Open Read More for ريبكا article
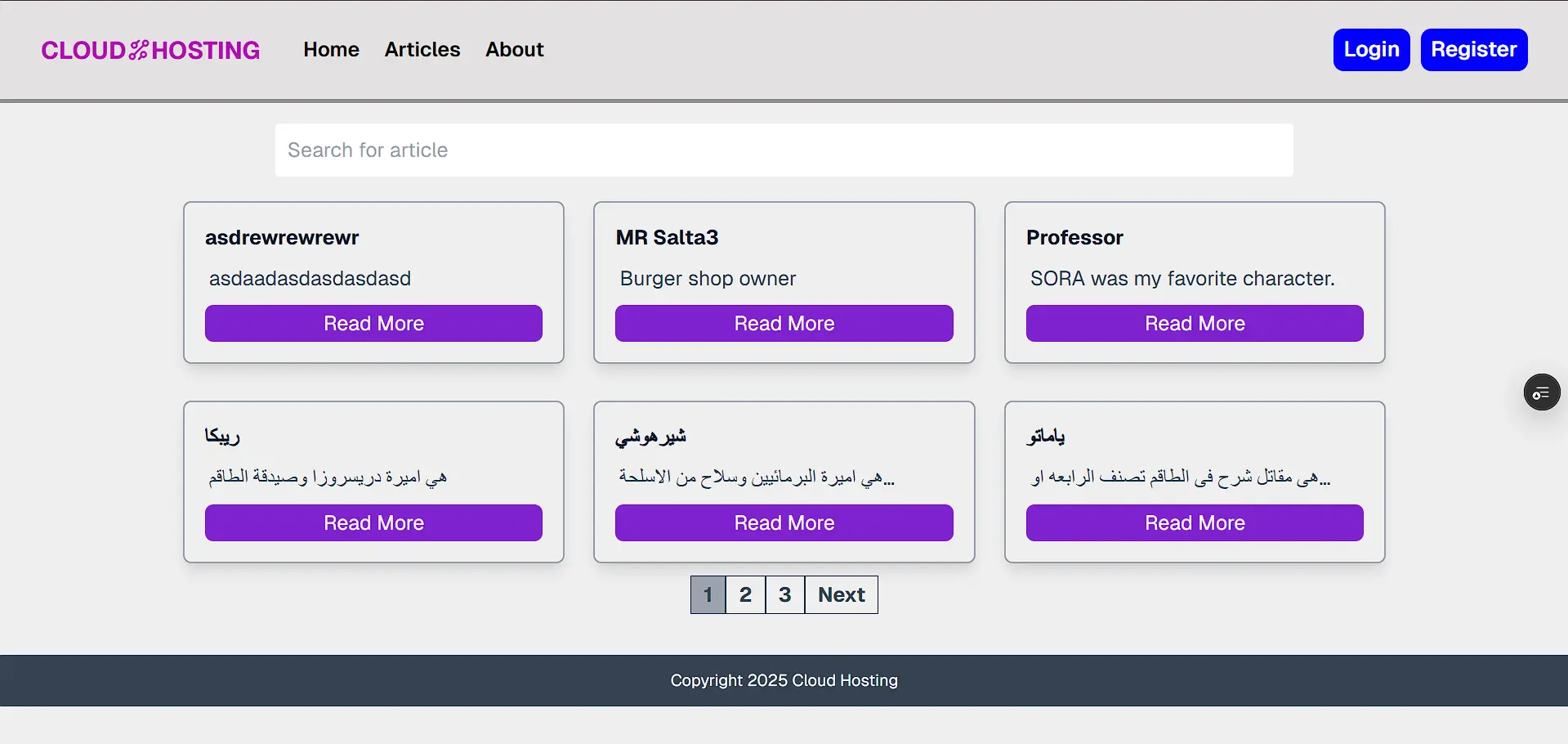The height and width of the screenshot is (744, 1568). [x=373, y=523]
